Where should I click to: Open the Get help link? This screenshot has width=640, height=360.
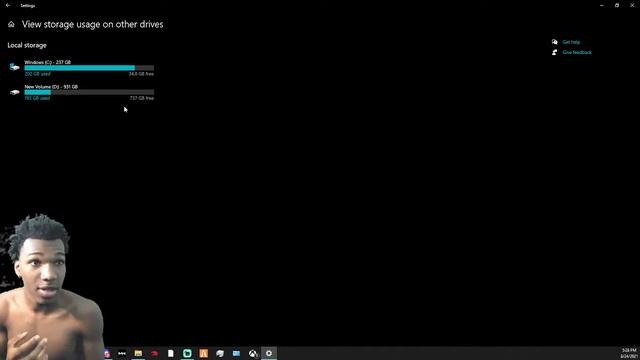(571, 42)
